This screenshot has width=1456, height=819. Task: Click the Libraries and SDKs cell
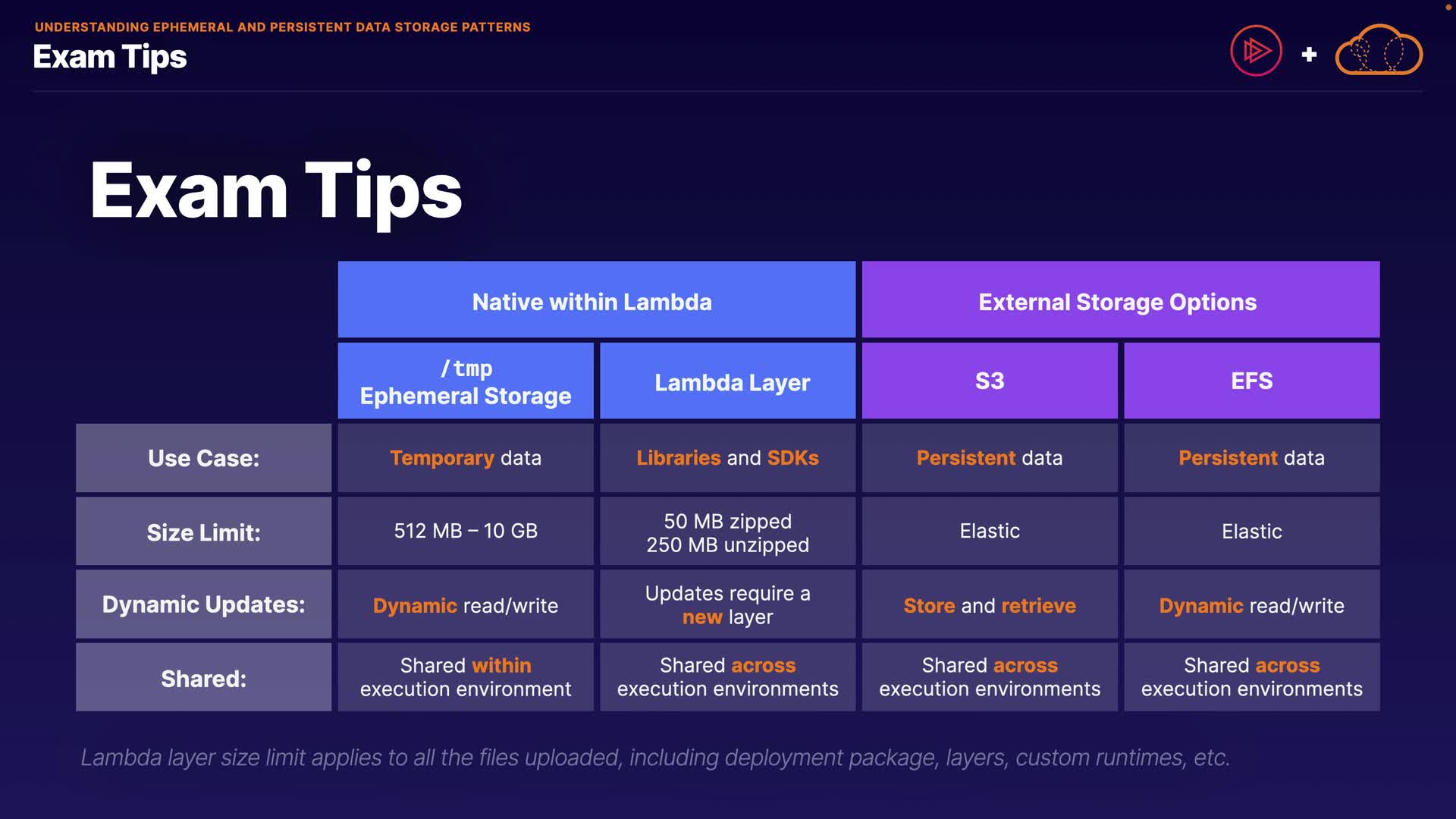pyautogui.click(x=727, y=458)
